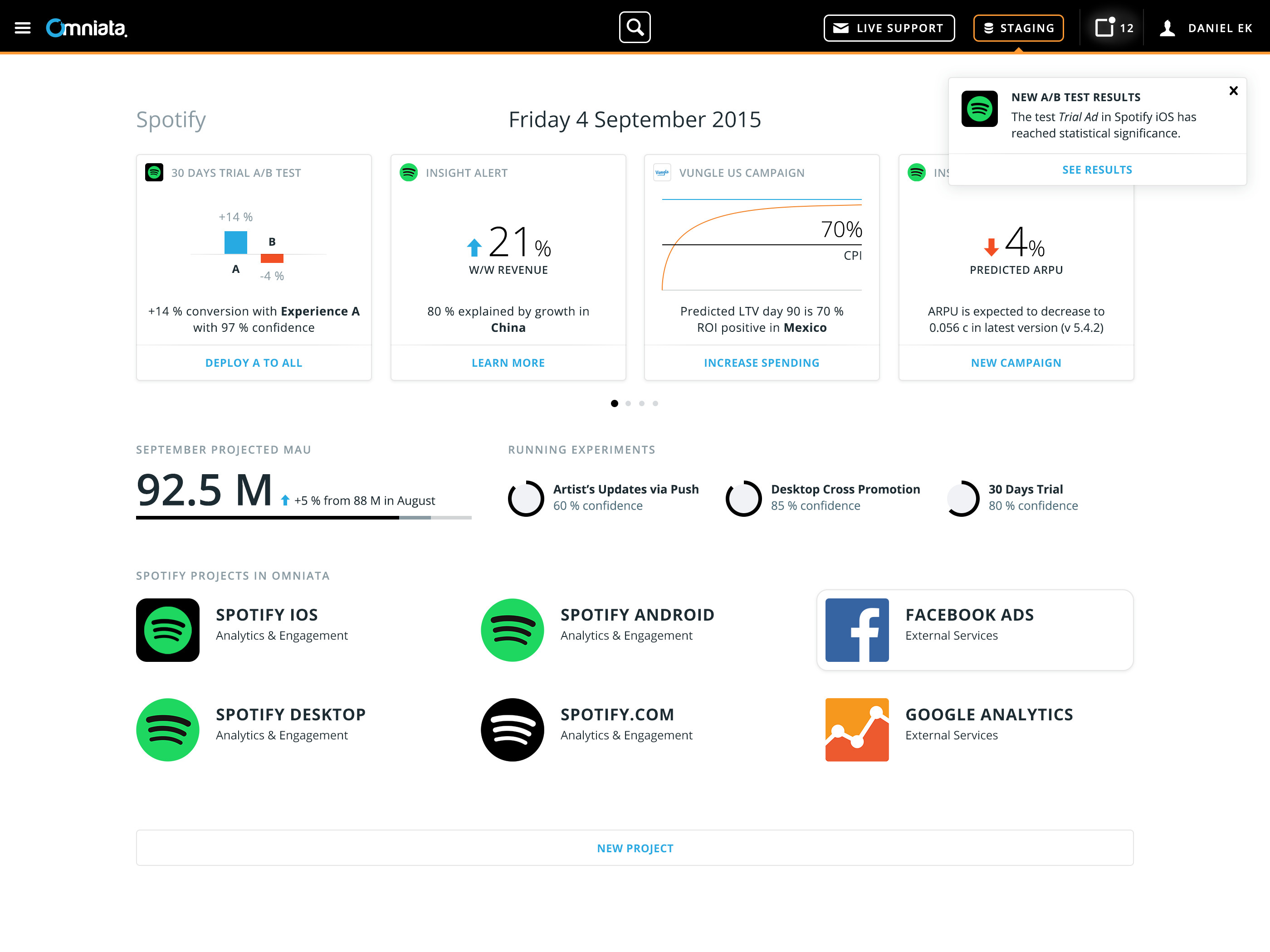Click Spotify icon on Predicted ARPU card
The height and width of the screenshot is (952, 1270).
[916, 172]
